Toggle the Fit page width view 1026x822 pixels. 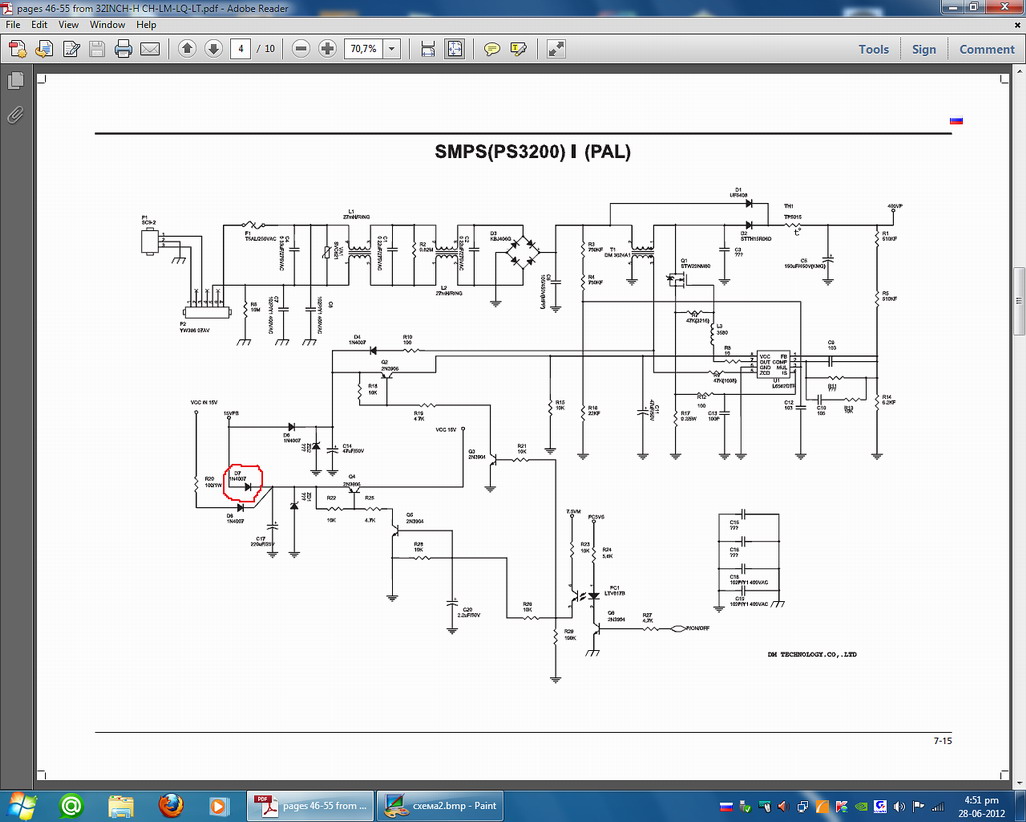pos(428,49)
